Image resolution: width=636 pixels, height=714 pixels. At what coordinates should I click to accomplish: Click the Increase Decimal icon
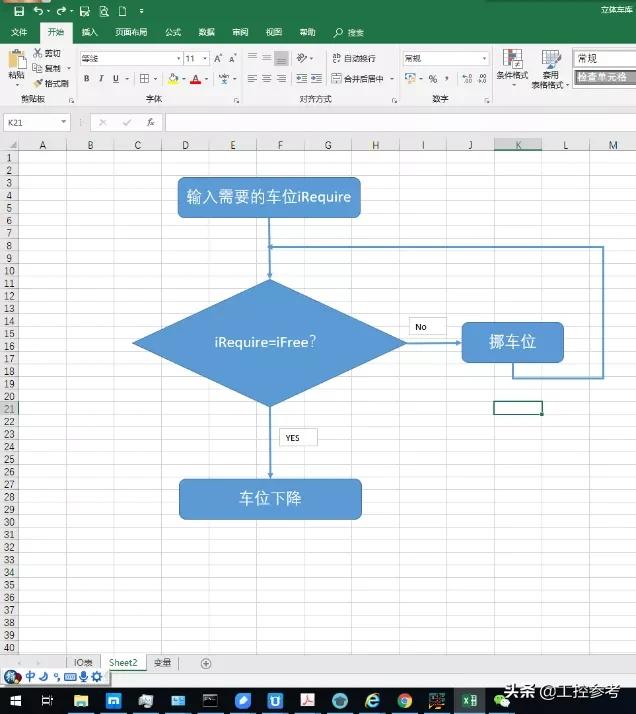(467, 79)
